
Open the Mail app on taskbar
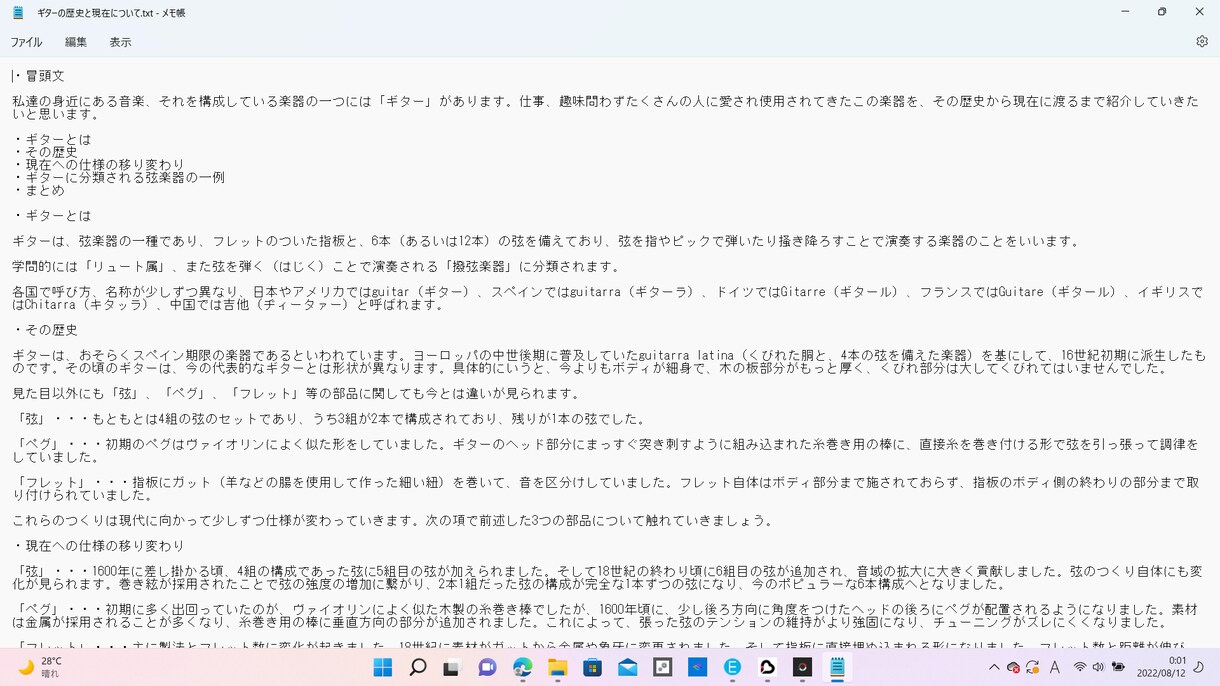coord(627,667)
